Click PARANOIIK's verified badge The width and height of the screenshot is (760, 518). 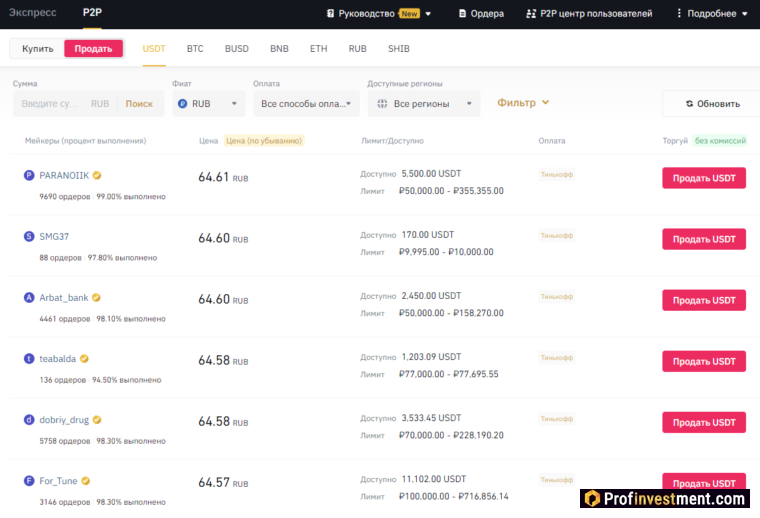point(97,175)
